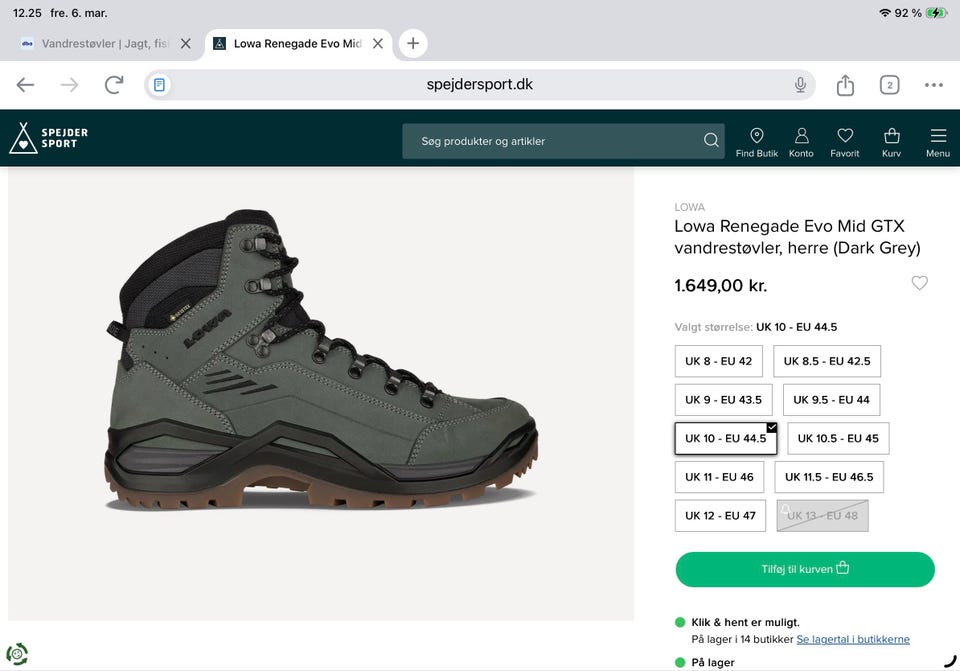960x671 pixels.
Task: Select size UK 10 - EU 44.5
Action: pyautogui.click(x=726, y=438)
